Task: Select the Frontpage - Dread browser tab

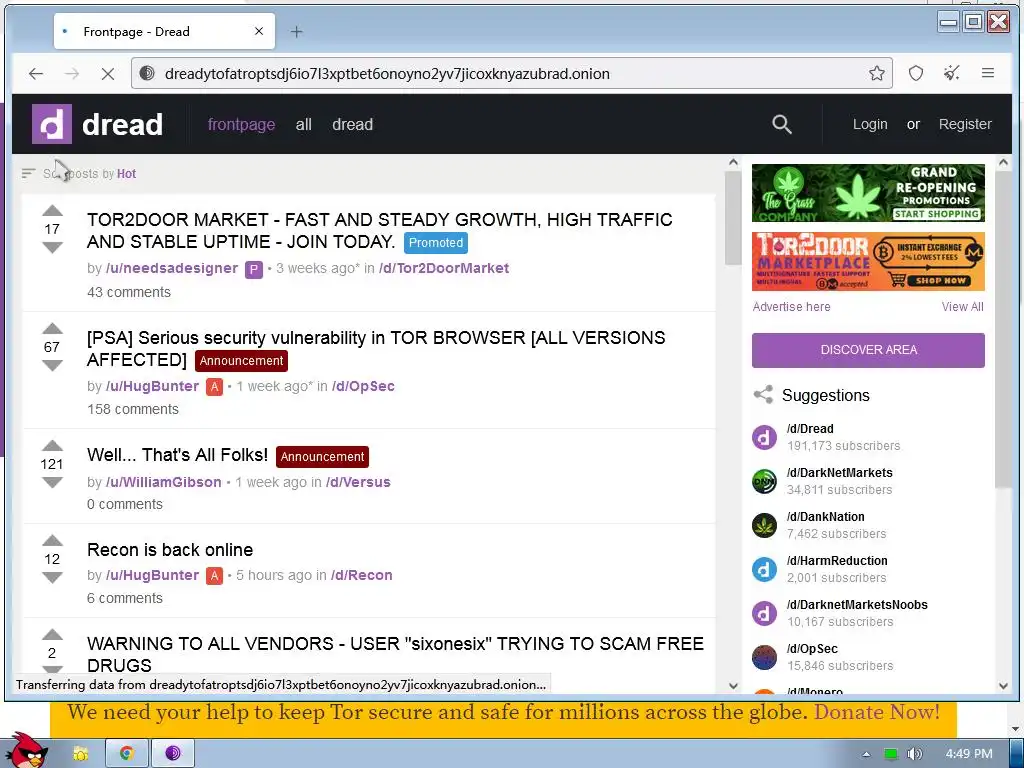Action: [164, 31]
